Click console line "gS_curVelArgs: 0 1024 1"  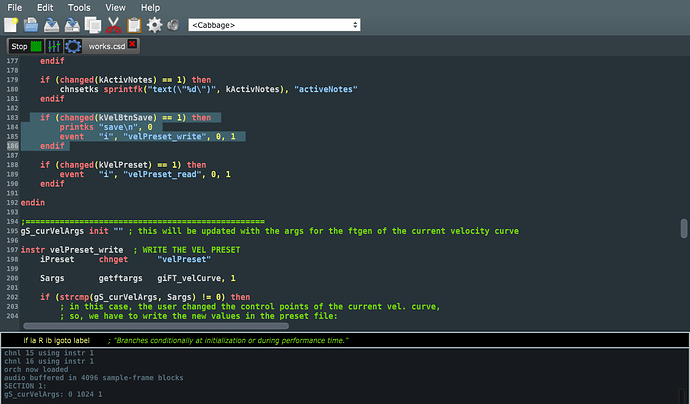pos(53,394)
